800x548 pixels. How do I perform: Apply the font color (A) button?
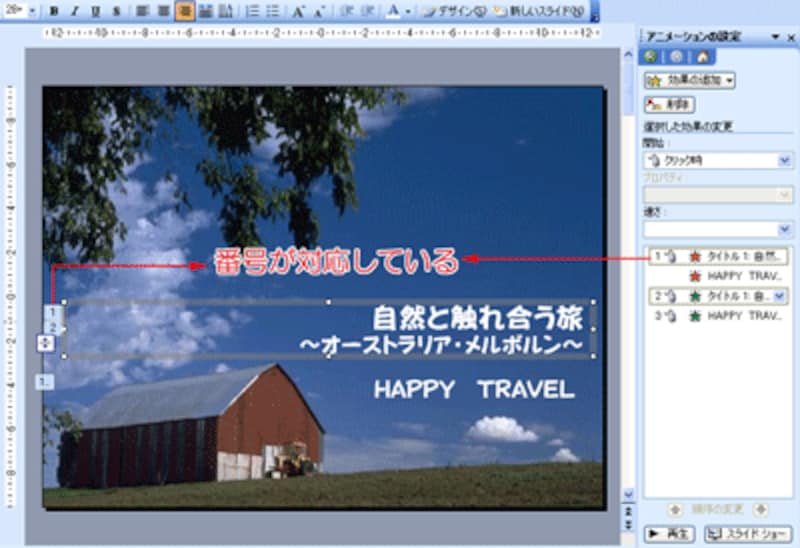pyautogui.click(x=392, y=11)
